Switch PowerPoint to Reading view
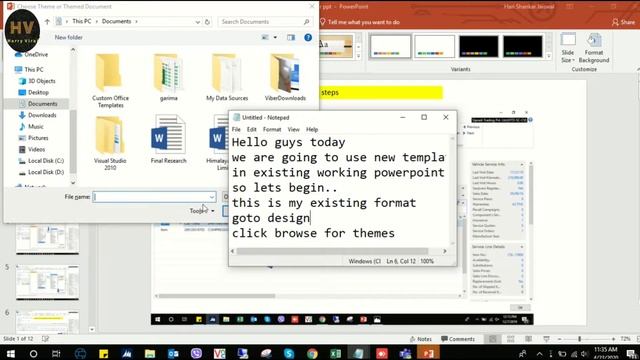This screenshot has width=640, height=360. pos(529,339)
